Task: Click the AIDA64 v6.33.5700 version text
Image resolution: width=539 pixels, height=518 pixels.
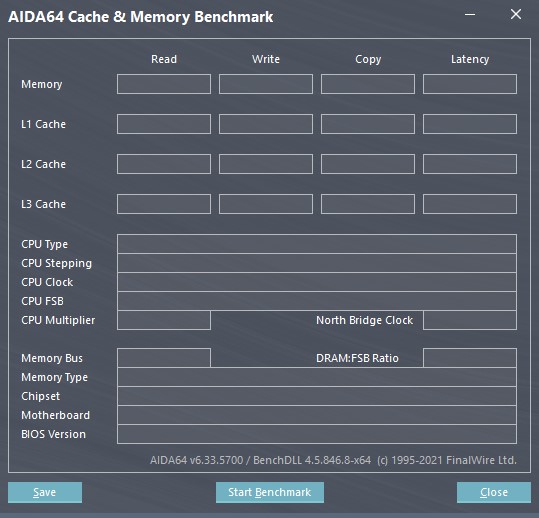Action: click(x=197, y=460)
